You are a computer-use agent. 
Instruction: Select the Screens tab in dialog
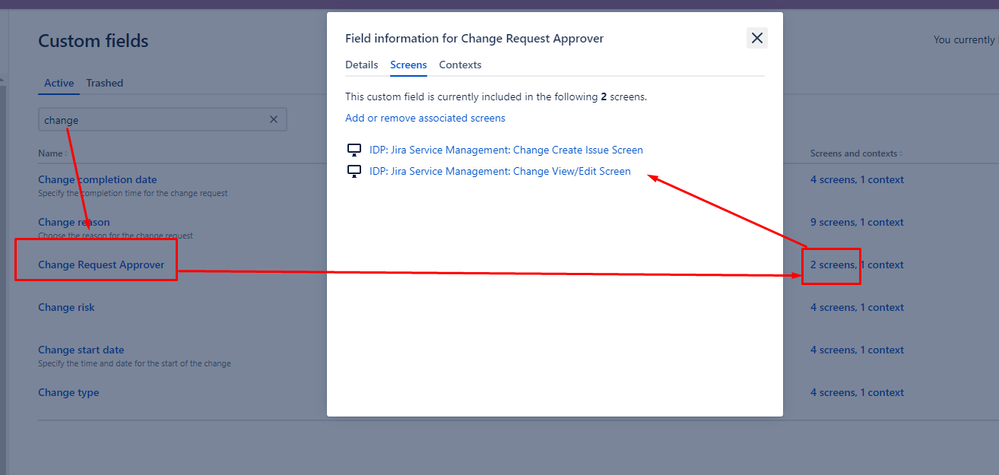coord(408,65)
